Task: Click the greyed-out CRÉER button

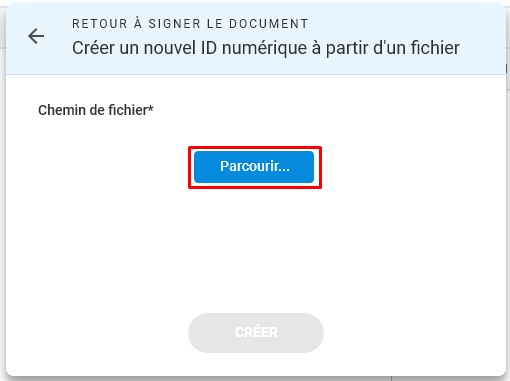Action: [256, 333]
